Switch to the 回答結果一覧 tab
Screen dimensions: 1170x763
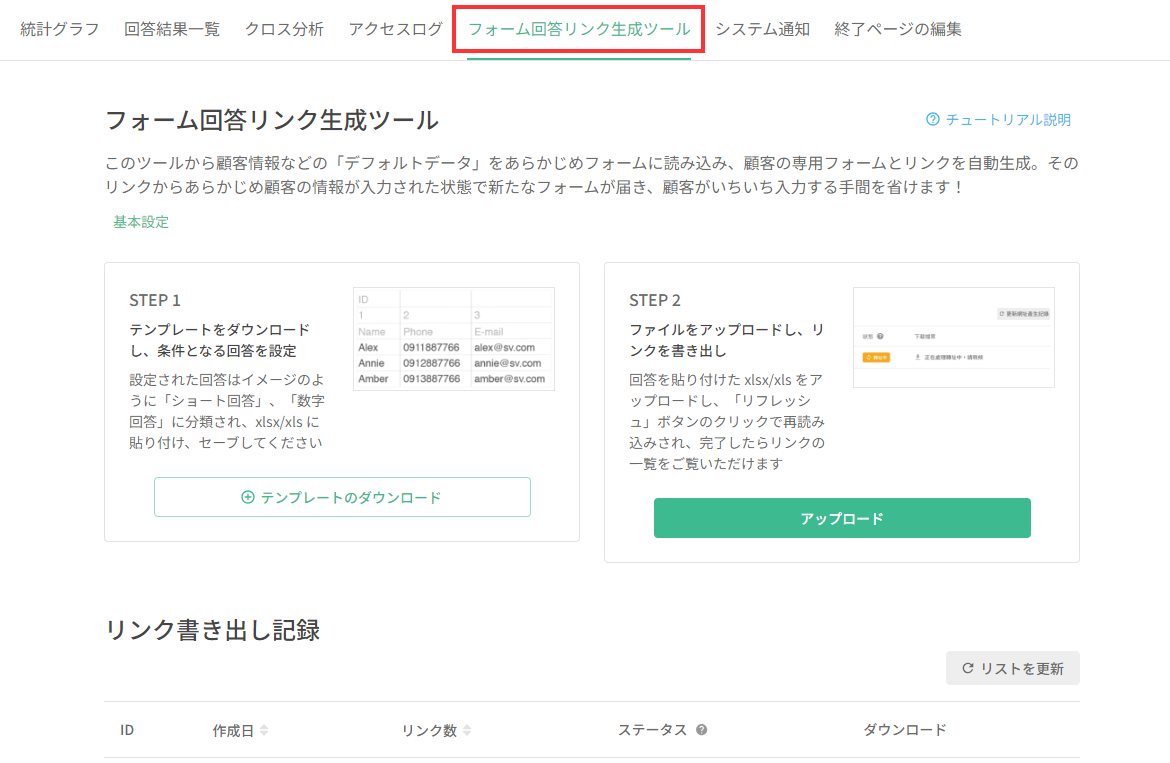pyautogui.click(x=172, y=29)
